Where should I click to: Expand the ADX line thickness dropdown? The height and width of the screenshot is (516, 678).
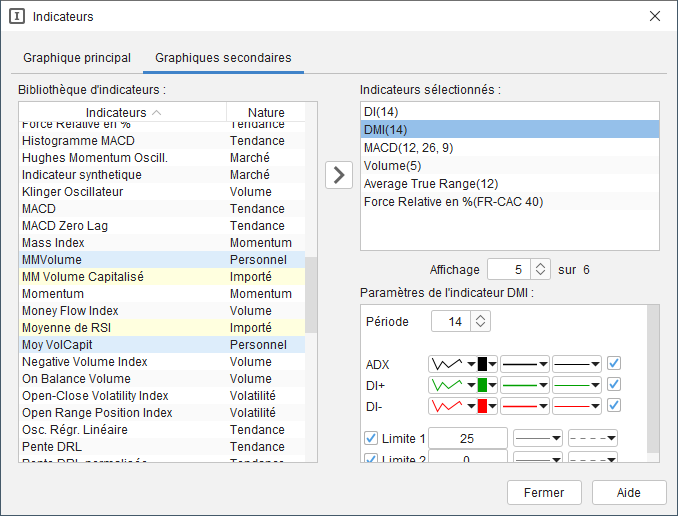(525, 364)
